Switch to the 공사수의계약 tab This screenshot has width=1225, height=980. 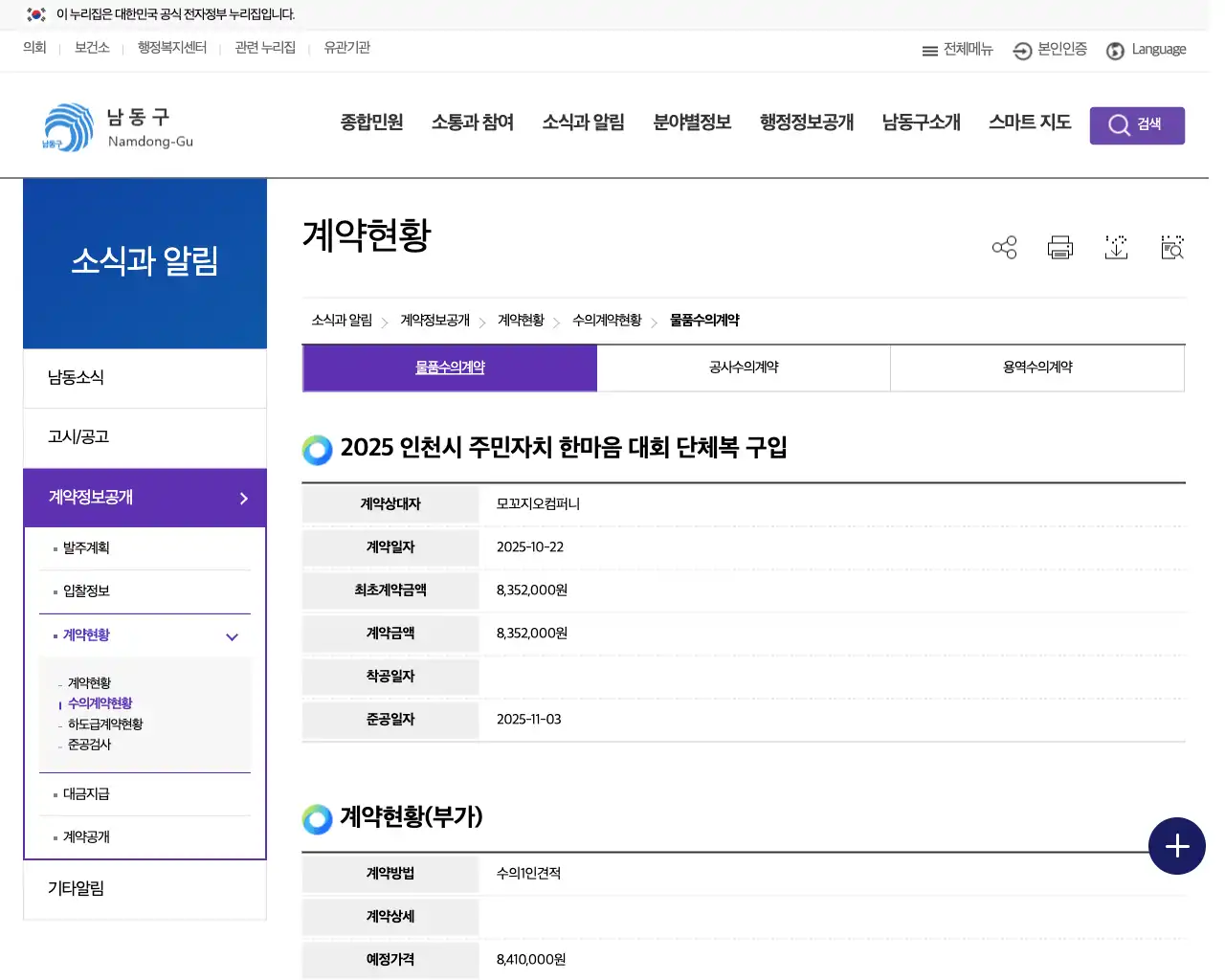point(744,367)
